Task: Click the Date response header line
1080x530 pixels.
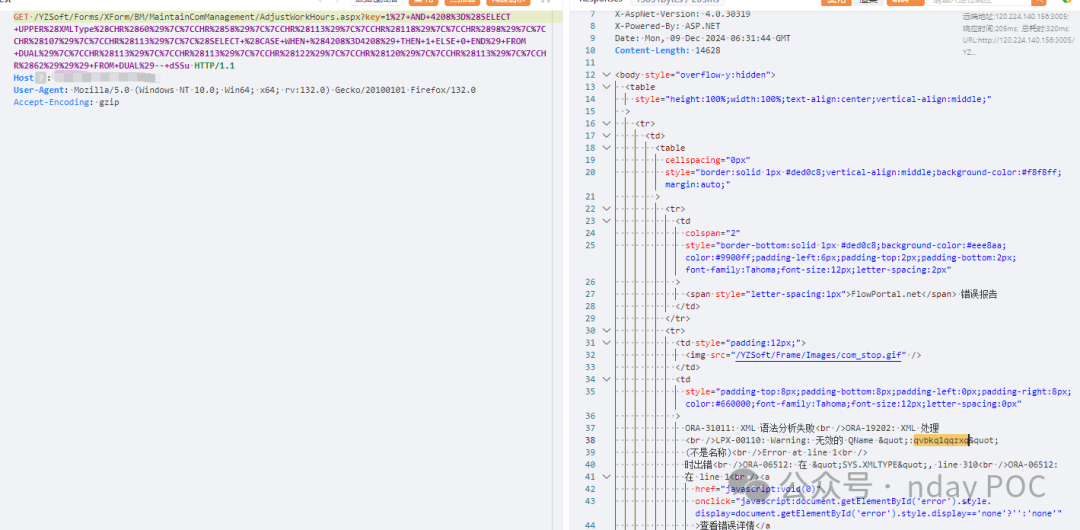Action: 703,38
